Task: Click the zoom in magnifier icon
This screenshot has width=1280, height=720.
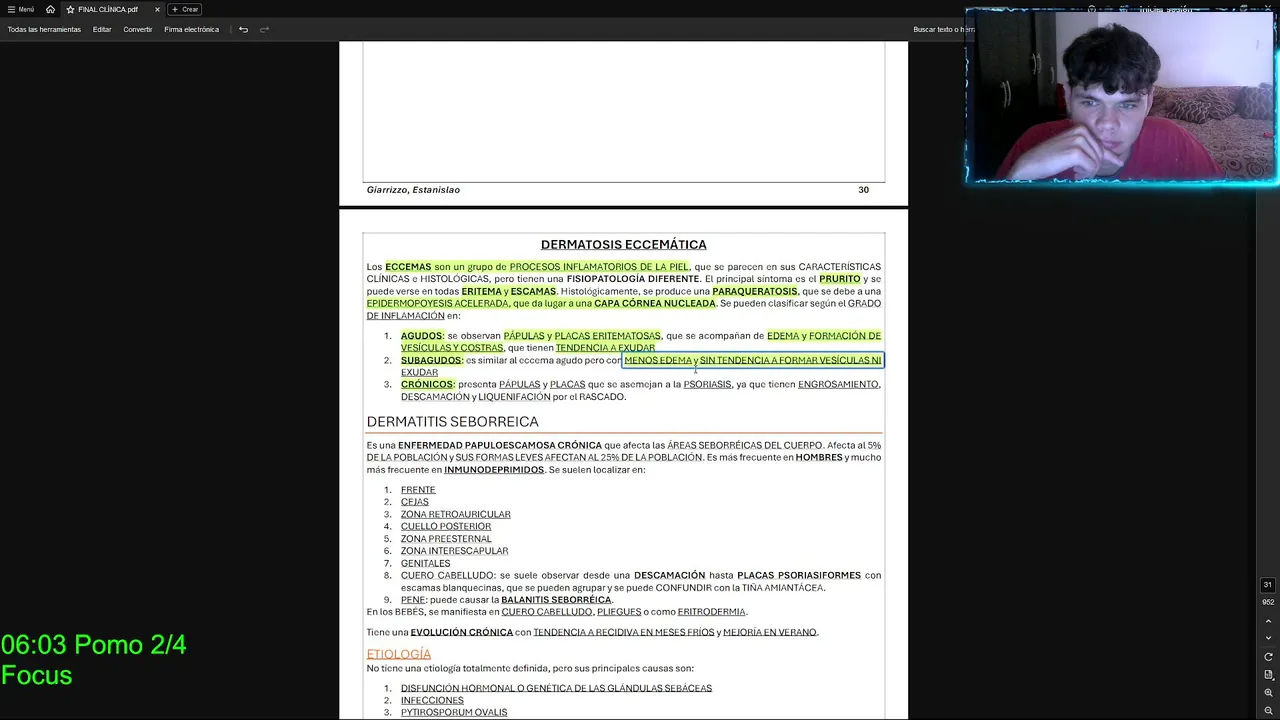Action: tap(1268, 693)
